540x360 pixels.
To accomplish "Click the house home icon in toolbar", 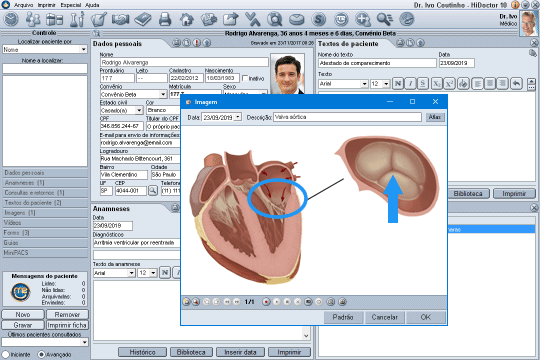I will pos(187,19).
